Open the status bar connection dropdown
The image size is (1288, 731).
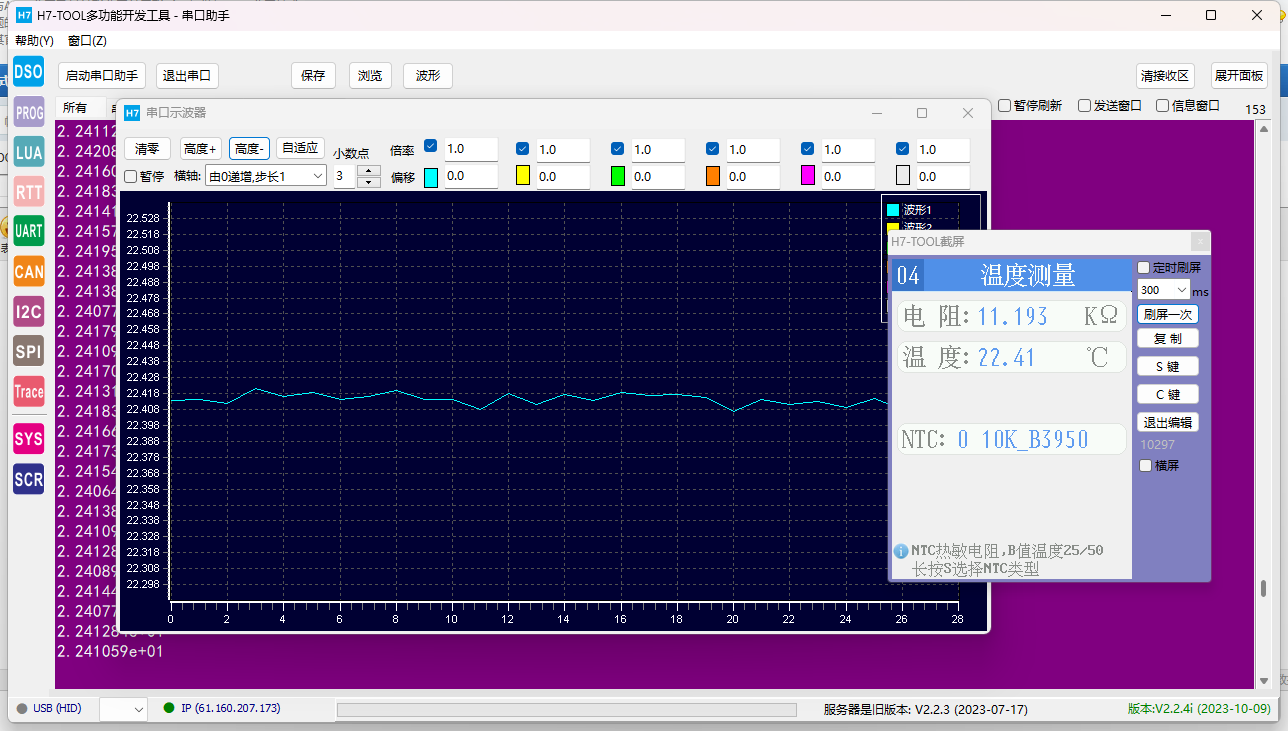point(124,709)
